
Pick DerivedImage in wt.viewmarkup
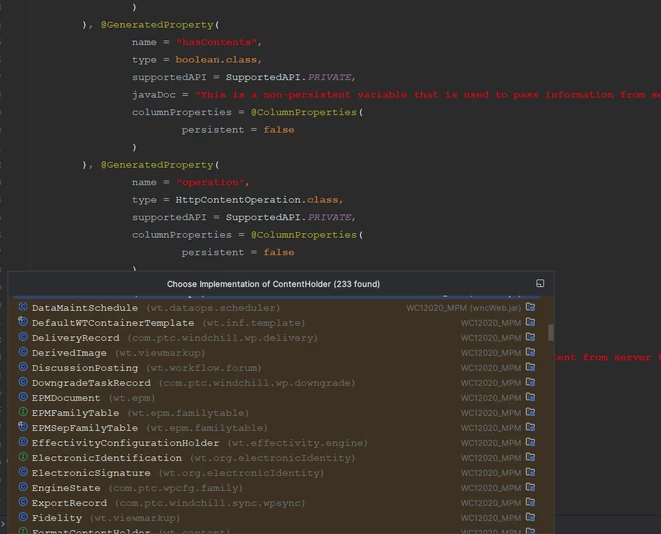pyautogui.click(x=277, y=353)
